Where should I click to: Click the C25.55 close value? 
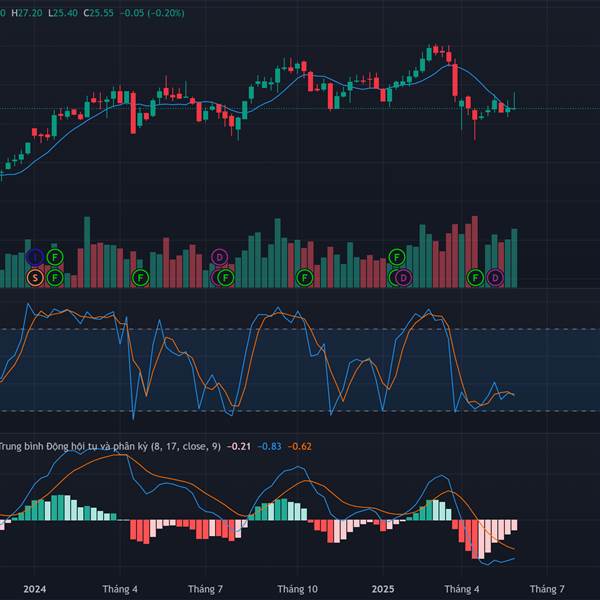pyautogui.click(x=98, y=13)
